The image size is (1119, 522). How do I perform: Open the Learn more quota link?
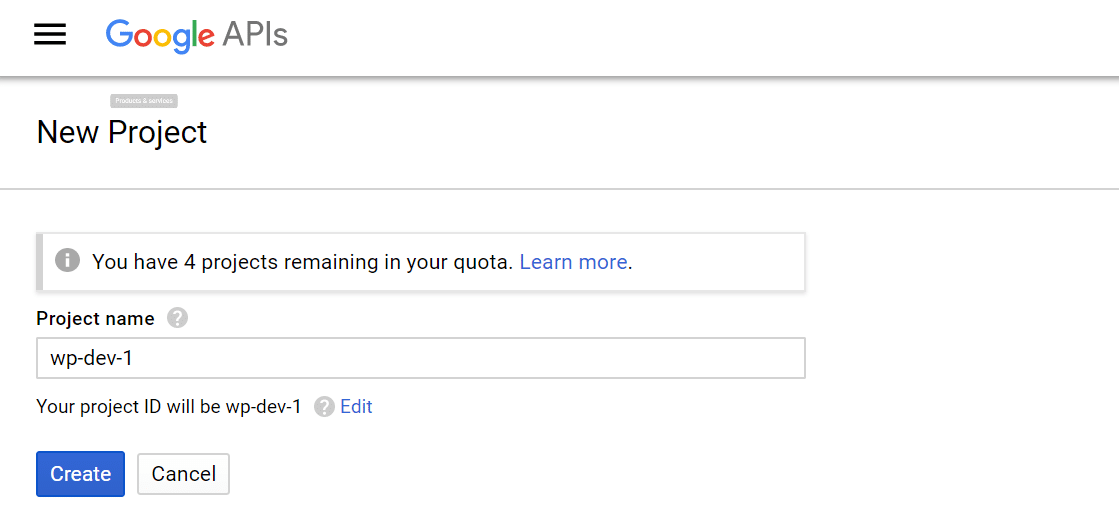pyautogui.click(x=573, y=262)
